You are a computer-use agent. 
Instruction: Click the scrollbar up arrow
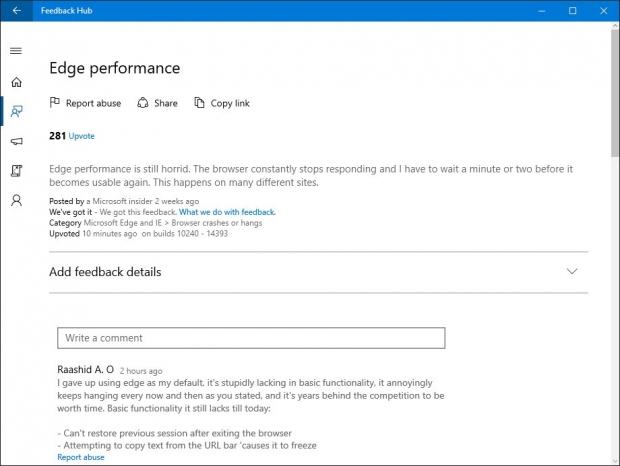(615, 26)
